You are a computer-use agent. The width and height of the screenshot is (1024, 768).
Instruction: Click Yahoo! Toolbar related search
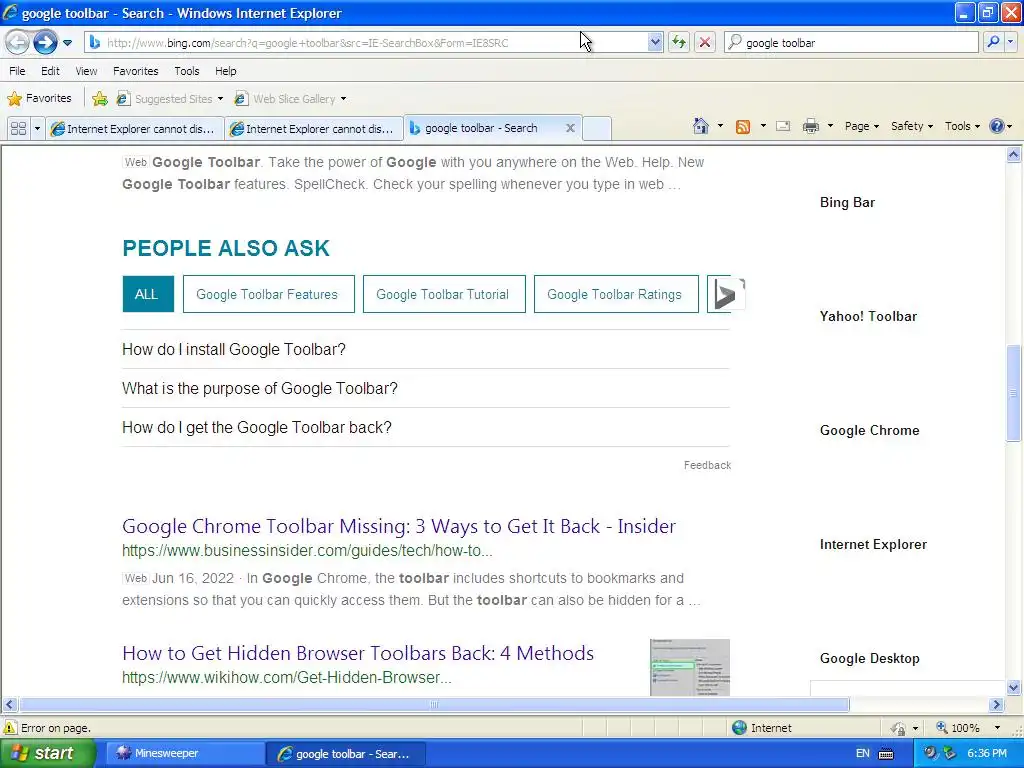tap(868, 316)
